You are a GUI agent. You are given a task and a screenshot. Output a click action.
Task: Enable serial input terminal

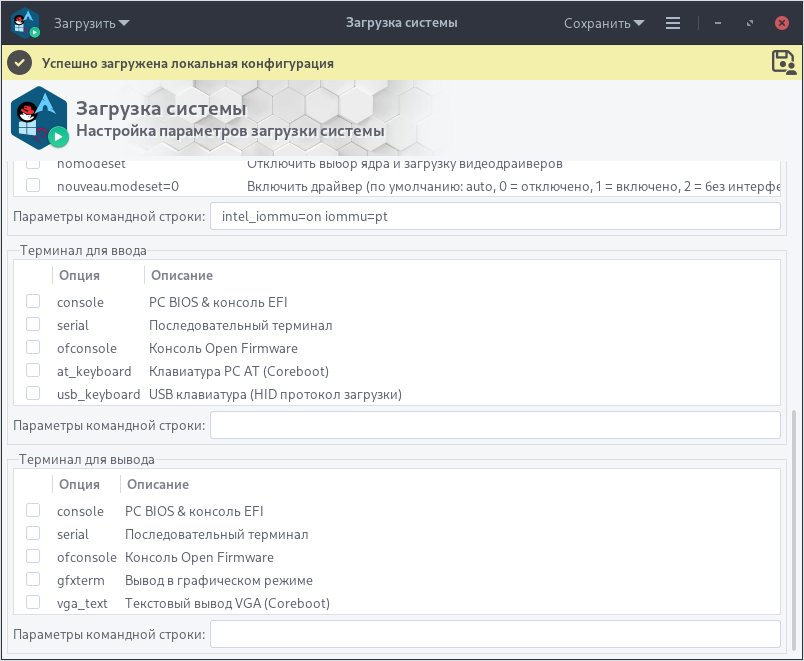32,325
